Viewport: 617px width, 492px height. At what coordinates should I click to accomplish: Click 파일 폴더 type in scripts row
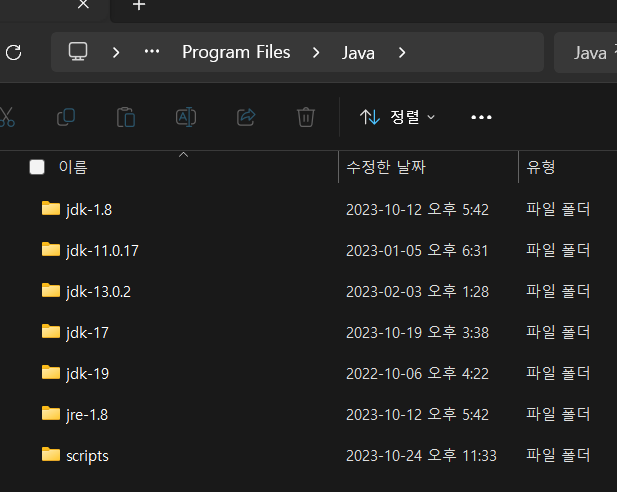click(558, 455)
